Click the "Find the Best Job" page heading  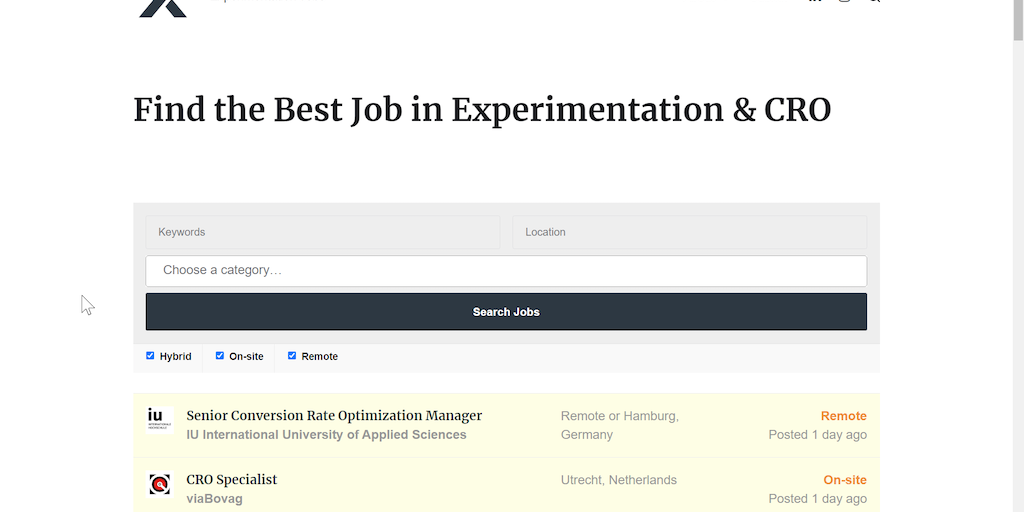482,110
